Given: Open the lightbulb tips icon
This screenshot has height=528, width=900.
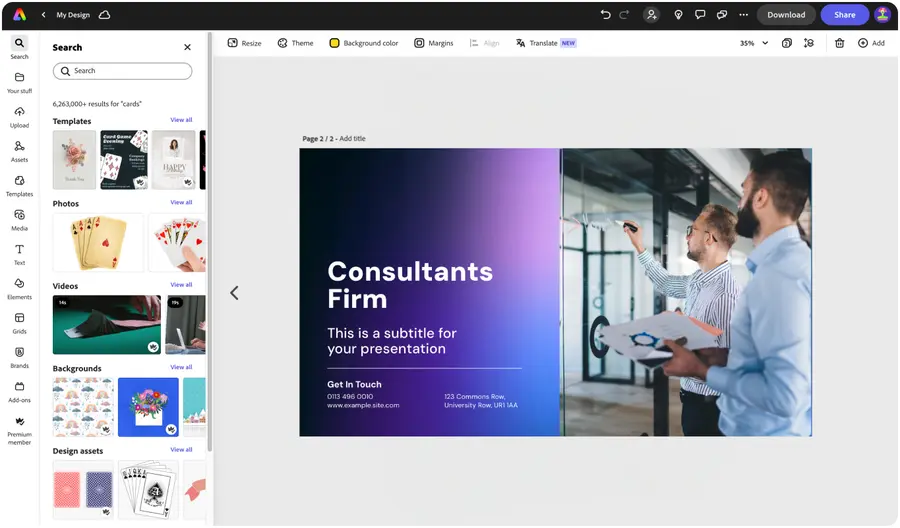Looking at the screenshot, I should point(678,15).
